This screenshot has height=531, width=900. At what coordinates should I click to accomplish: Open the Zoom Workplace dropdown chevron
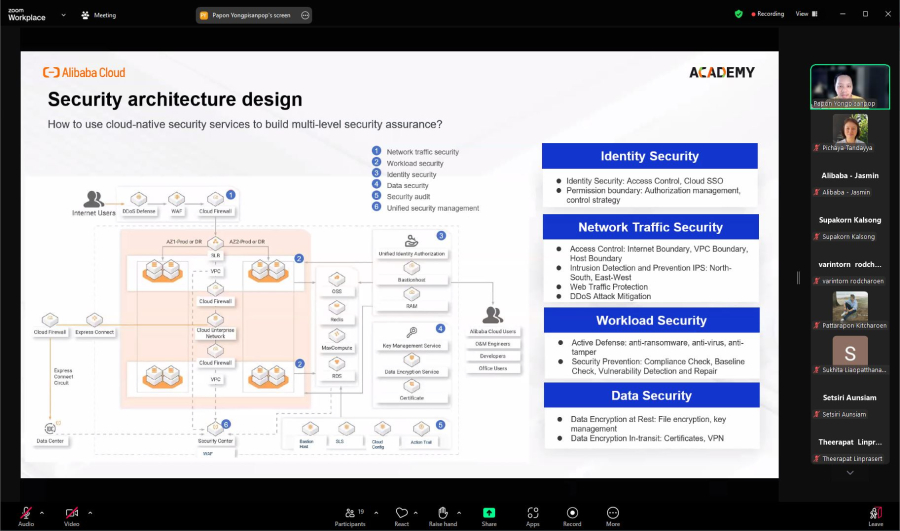coord(64,15)
